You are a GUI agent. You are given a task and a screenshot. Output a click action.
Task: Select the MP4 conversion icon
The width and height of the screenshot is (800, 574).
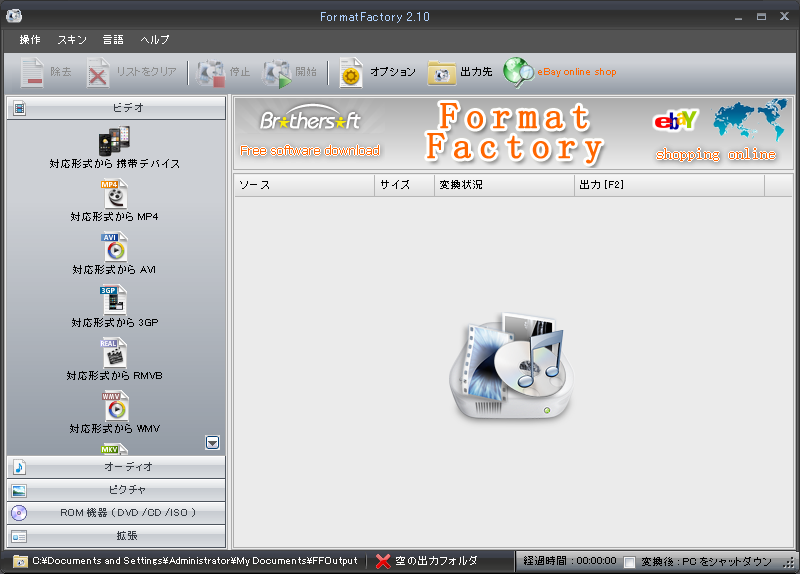click(x=114, y=194)
